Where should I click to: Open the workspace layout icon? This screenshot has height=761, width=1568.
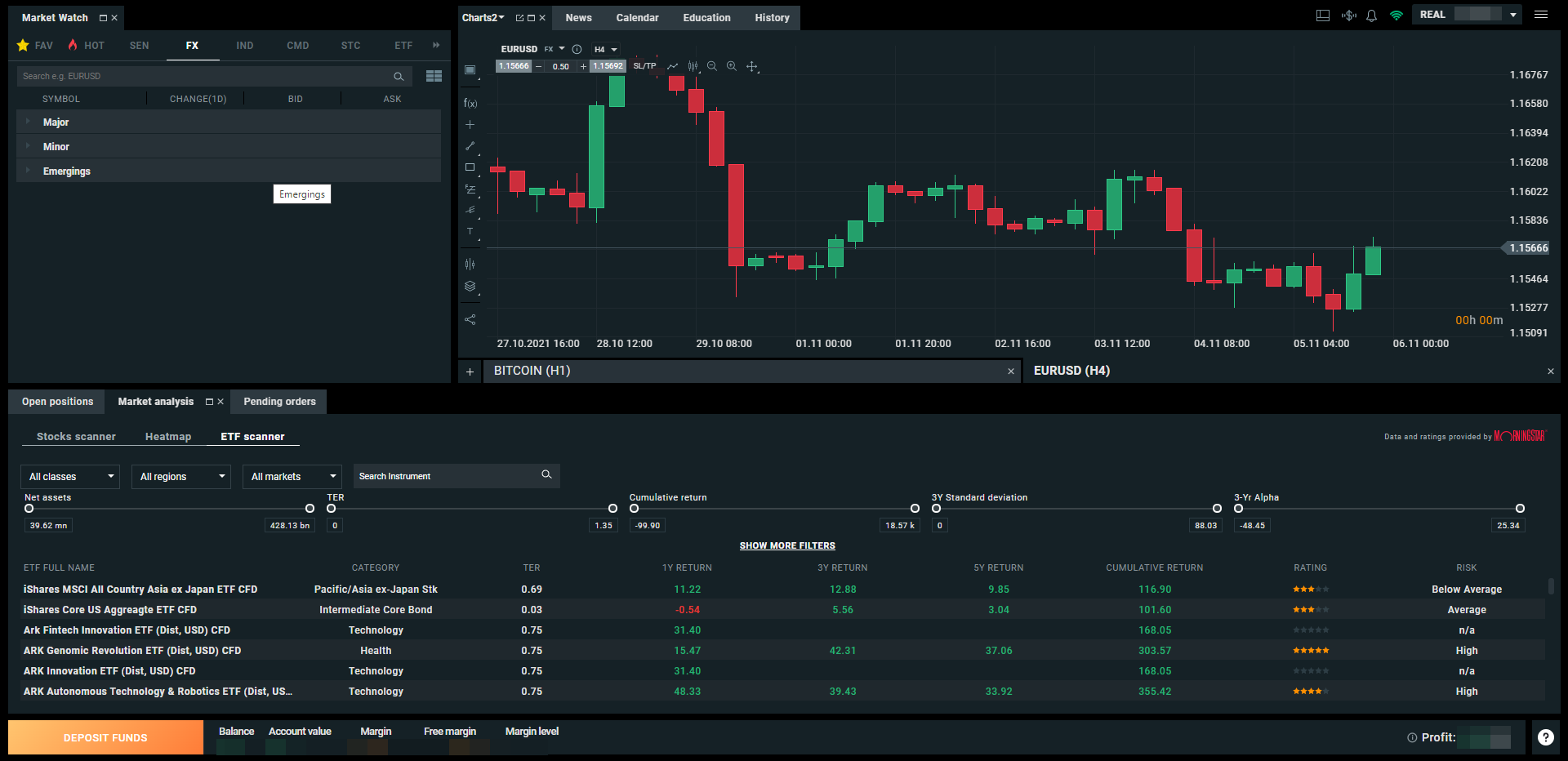[1323, 16]
